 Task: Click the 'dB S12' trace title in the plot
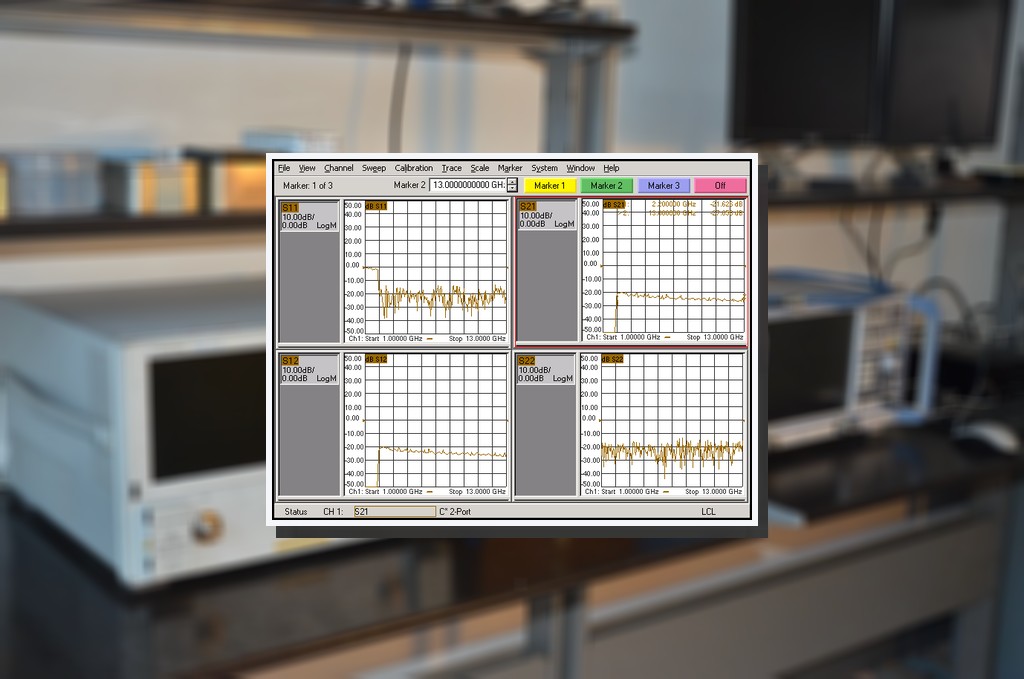pos(376,359)
